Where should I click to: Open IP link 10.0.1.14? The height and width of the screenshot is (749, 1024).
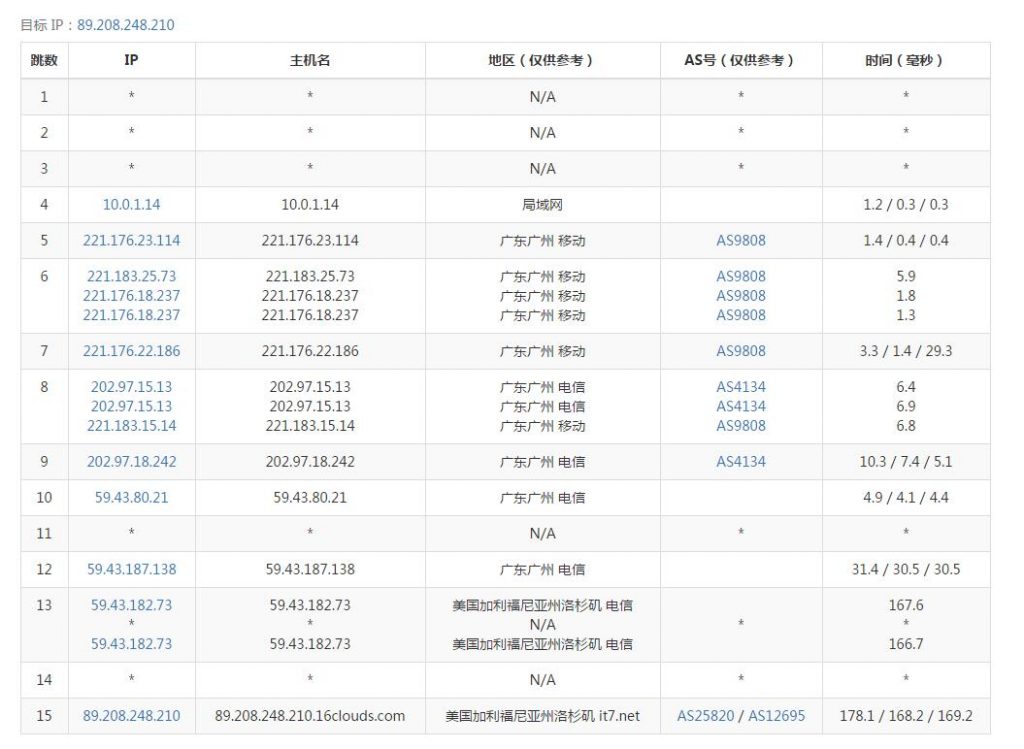(131, 204)
